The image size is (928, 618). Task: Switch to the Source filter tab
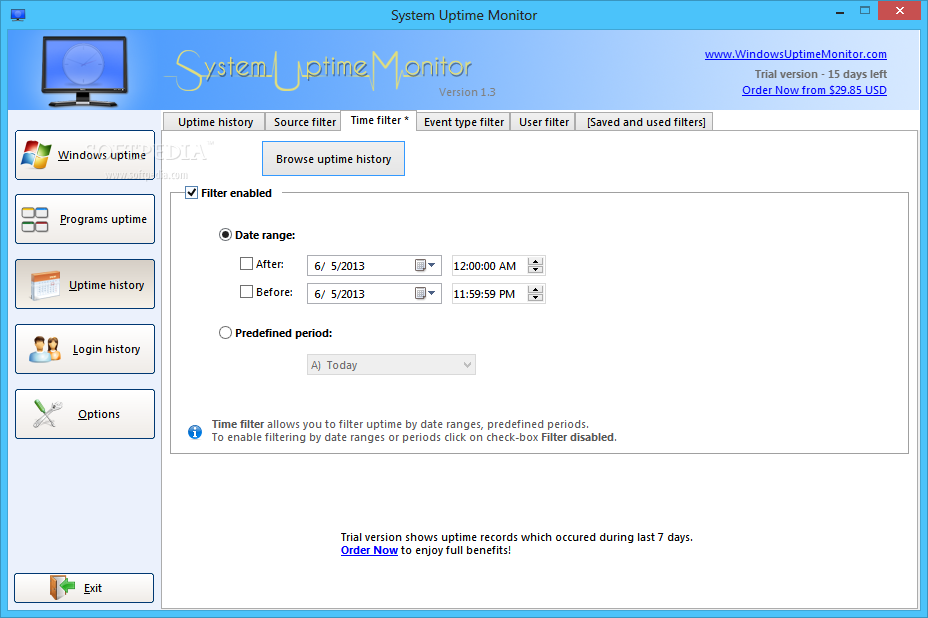coord(304,122)
